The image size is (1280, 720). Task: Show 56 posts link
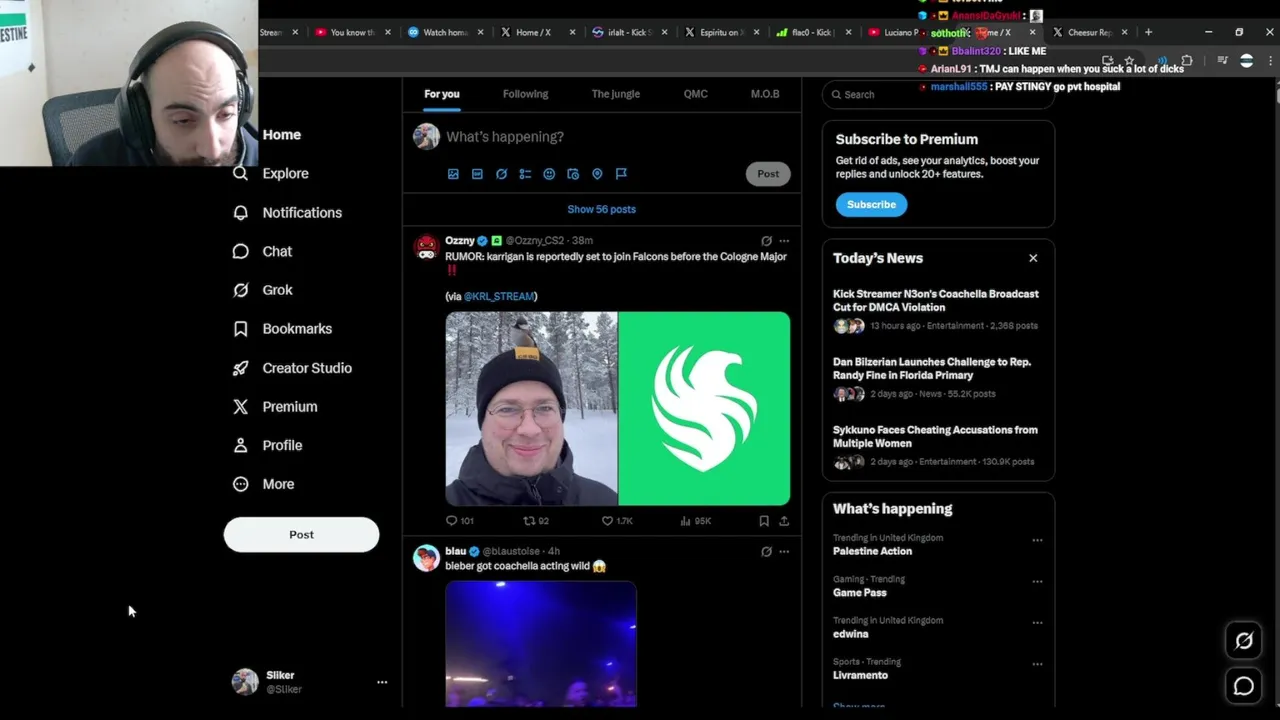pos(601,210)
